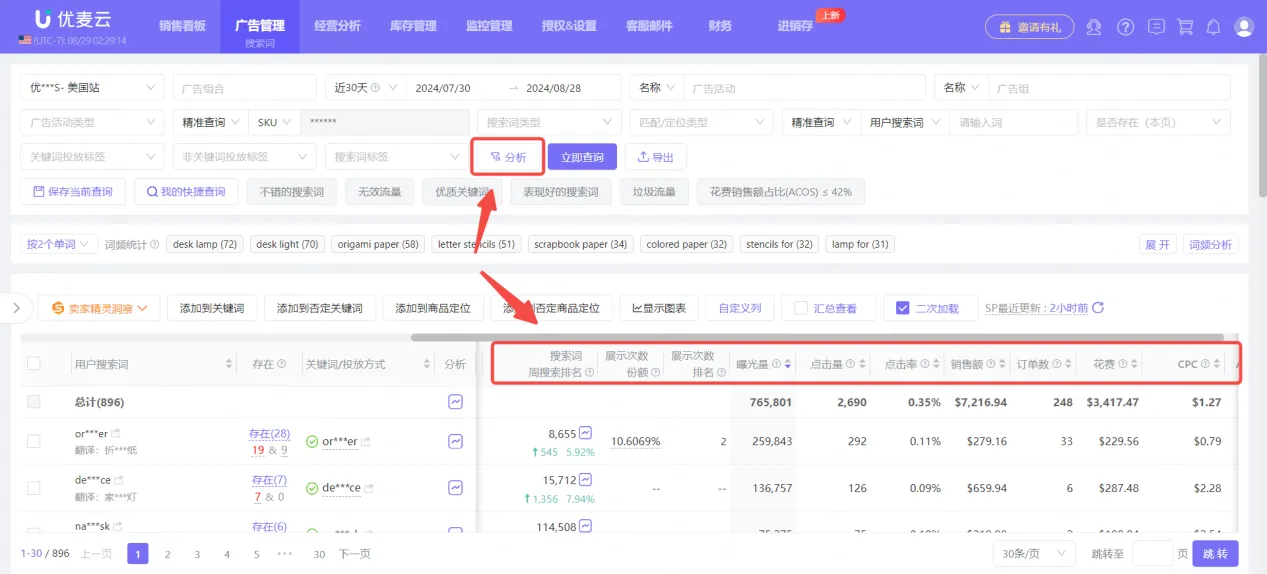The width and height of the screenshot is (1267, 574).
Task: Open analysis chart icon for or***er row
Action: point(455,441)
